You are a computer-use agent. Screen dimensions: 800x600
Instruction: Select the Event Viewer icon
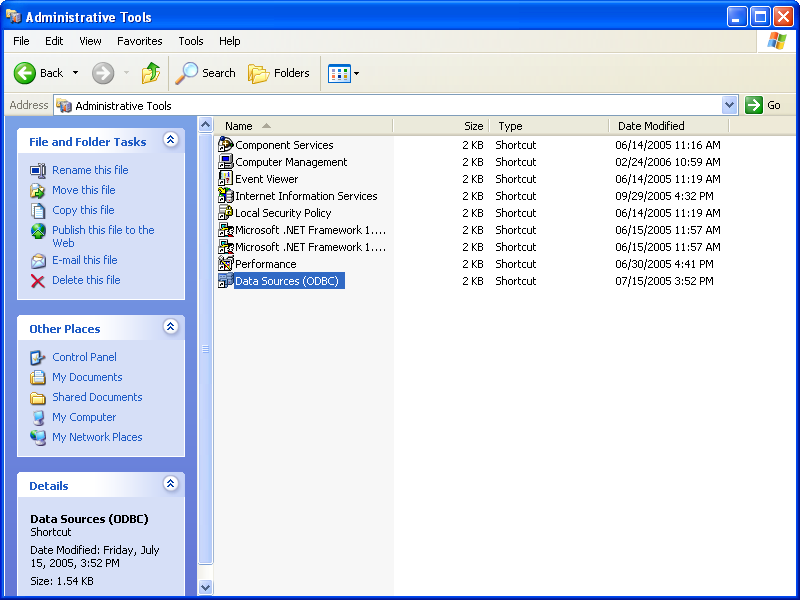[x=226, y=179]
